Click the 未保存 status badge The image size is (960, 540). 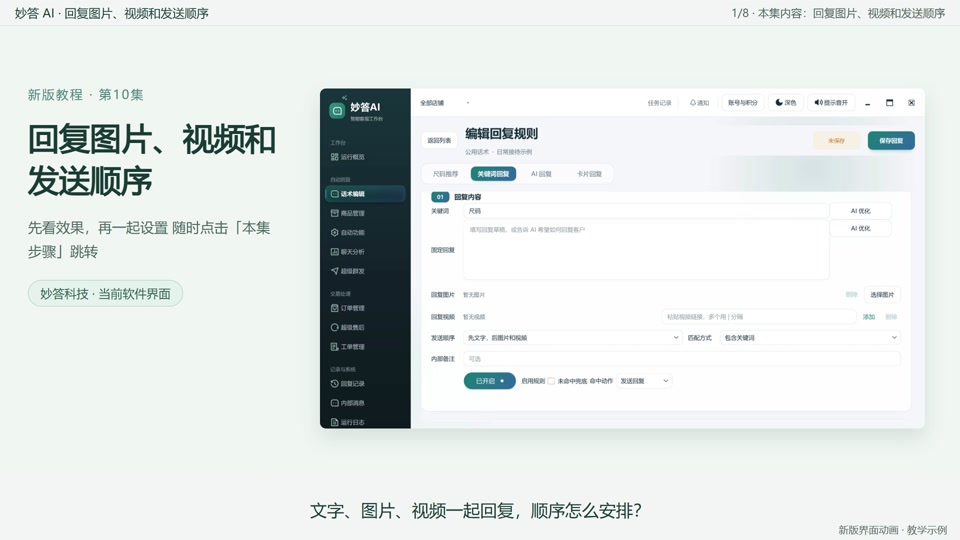[836, 140]
